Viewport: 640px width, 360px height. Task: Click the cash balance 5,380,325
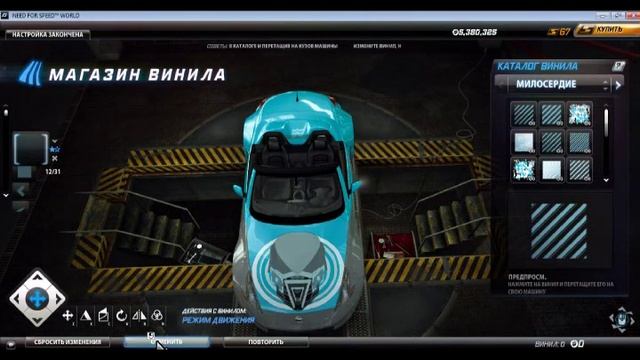[x=475, y=32]
